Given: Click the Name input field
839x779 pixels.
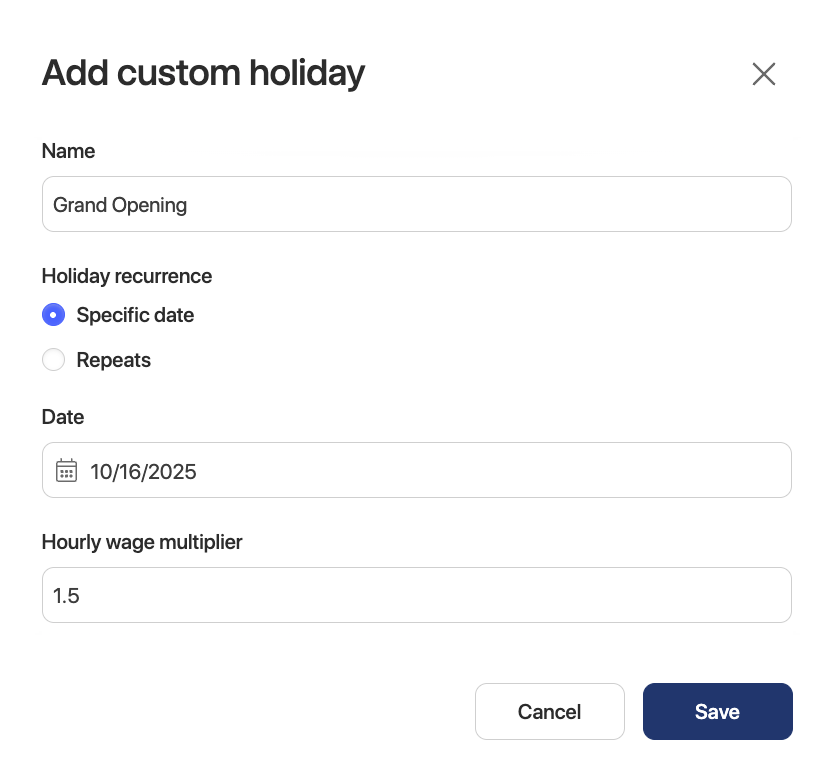Looking at the screenshot, I should pos(416,205).
